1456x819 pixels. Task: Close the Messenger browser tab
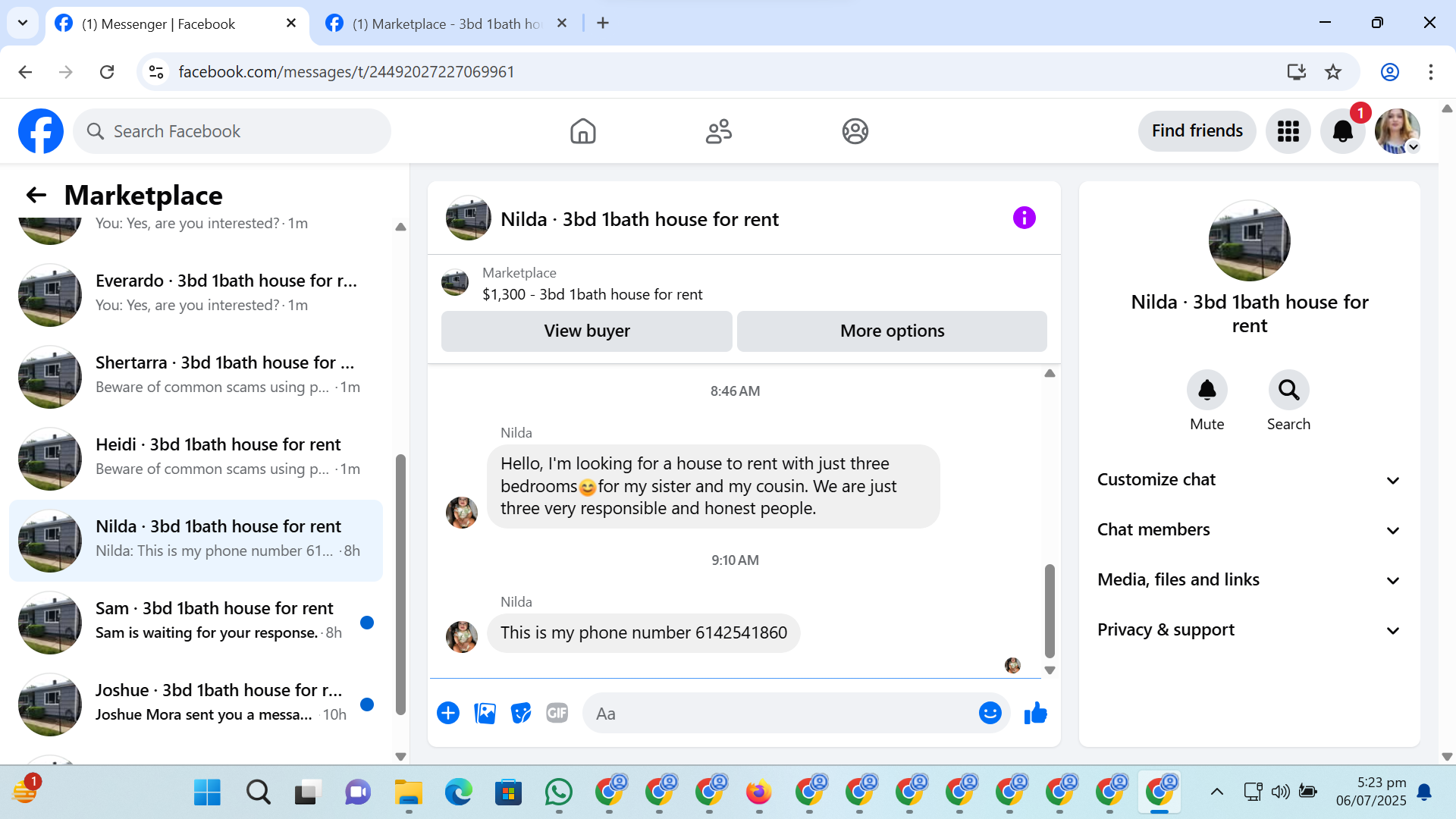[291, 24]
